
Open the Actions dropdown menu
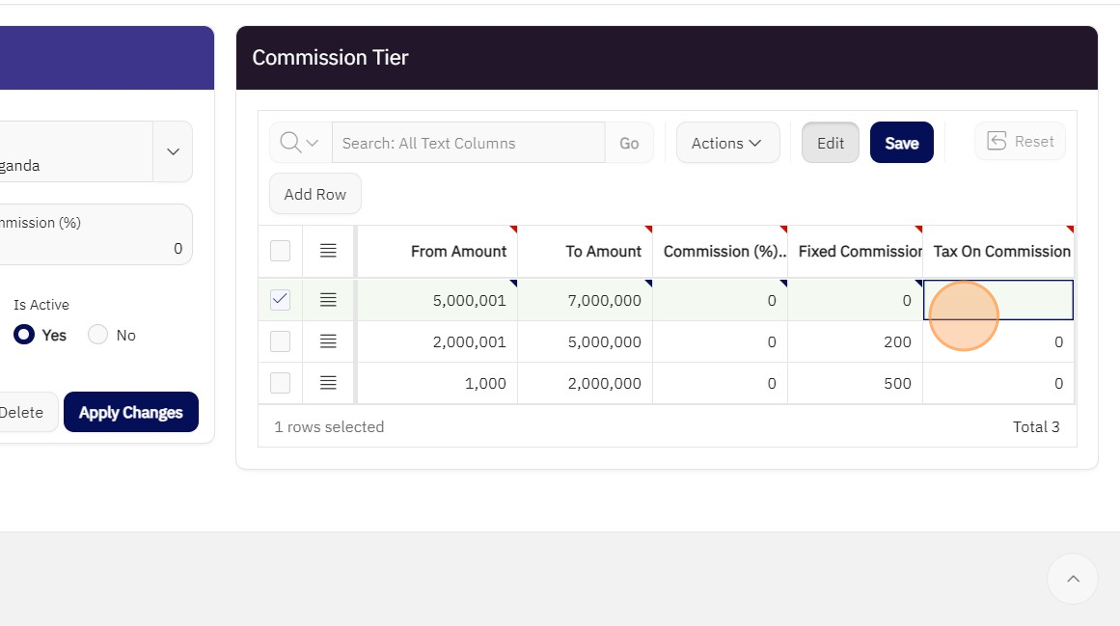tap(727, 143)
